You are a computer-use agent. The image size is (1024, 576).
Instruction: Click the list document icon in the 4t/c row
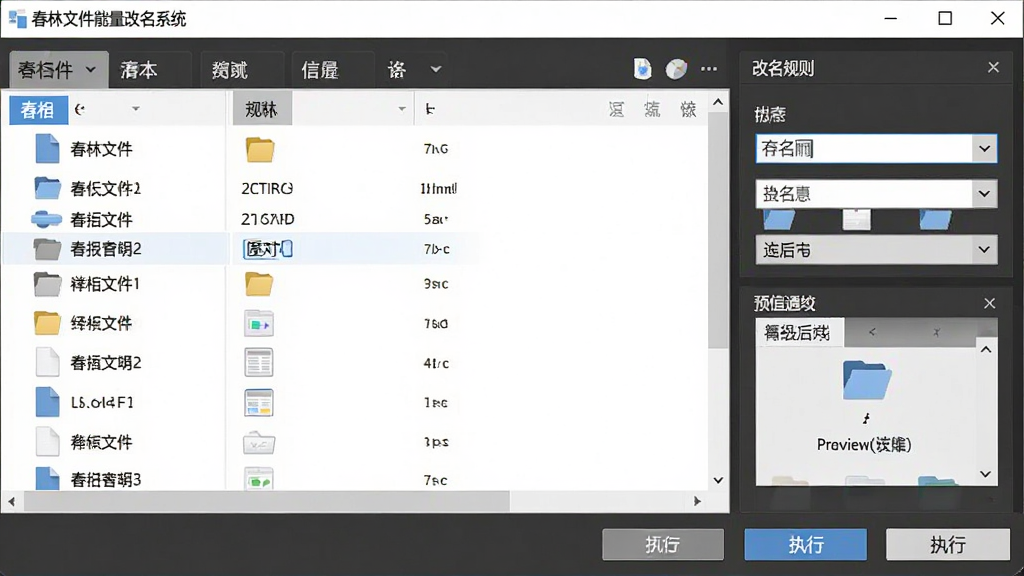259,362
